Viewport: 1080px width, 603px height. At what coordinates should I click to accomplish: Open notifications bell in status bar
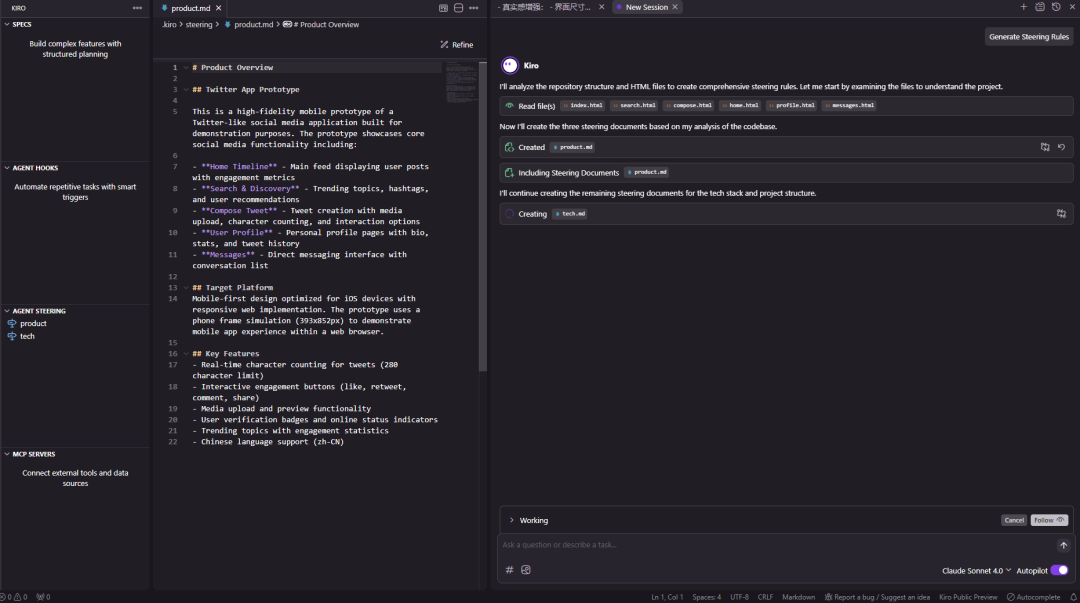pos(1073,597)
